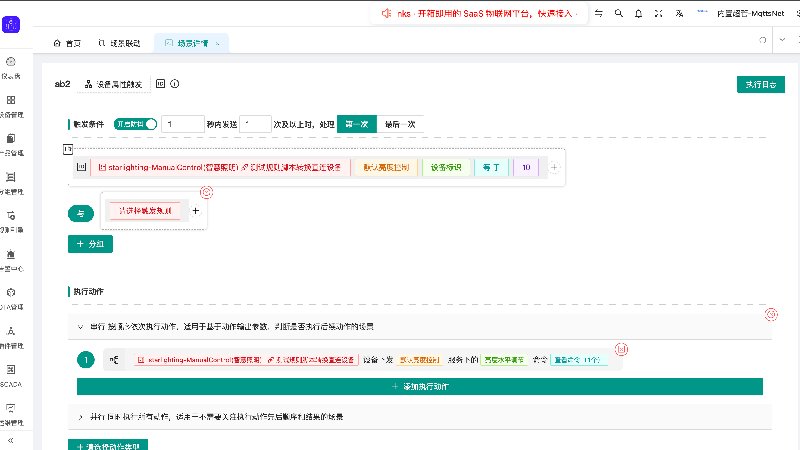The image size is (800, 450).
Task: Switch to the home tab
Action: pyautogui.click(x=67, y=43)
